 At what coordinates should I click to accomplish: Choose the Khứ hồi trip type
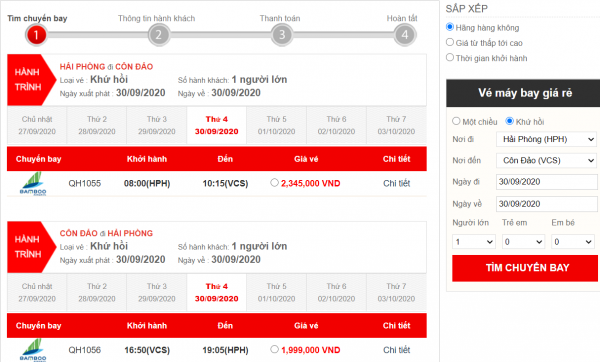tap(509, 121)
